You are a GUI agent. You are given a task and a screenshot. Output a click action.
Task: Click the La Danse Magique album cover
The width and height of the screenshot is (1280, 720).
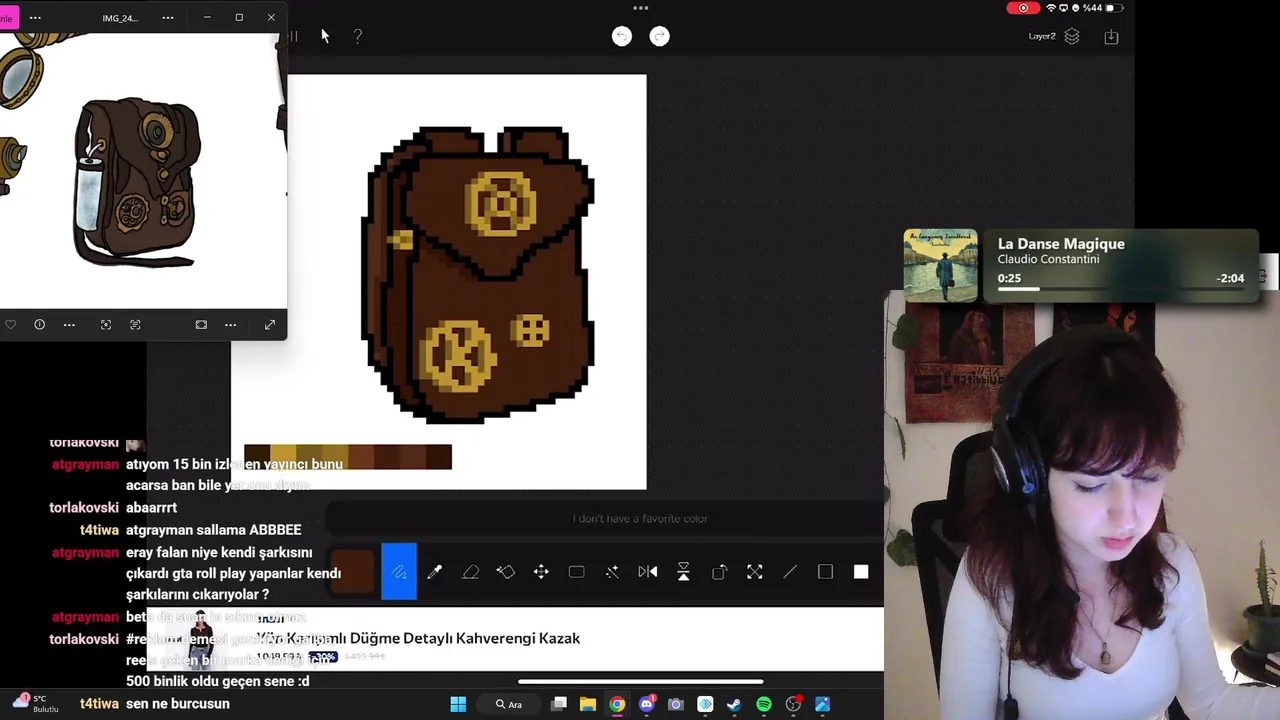[941, 265]
